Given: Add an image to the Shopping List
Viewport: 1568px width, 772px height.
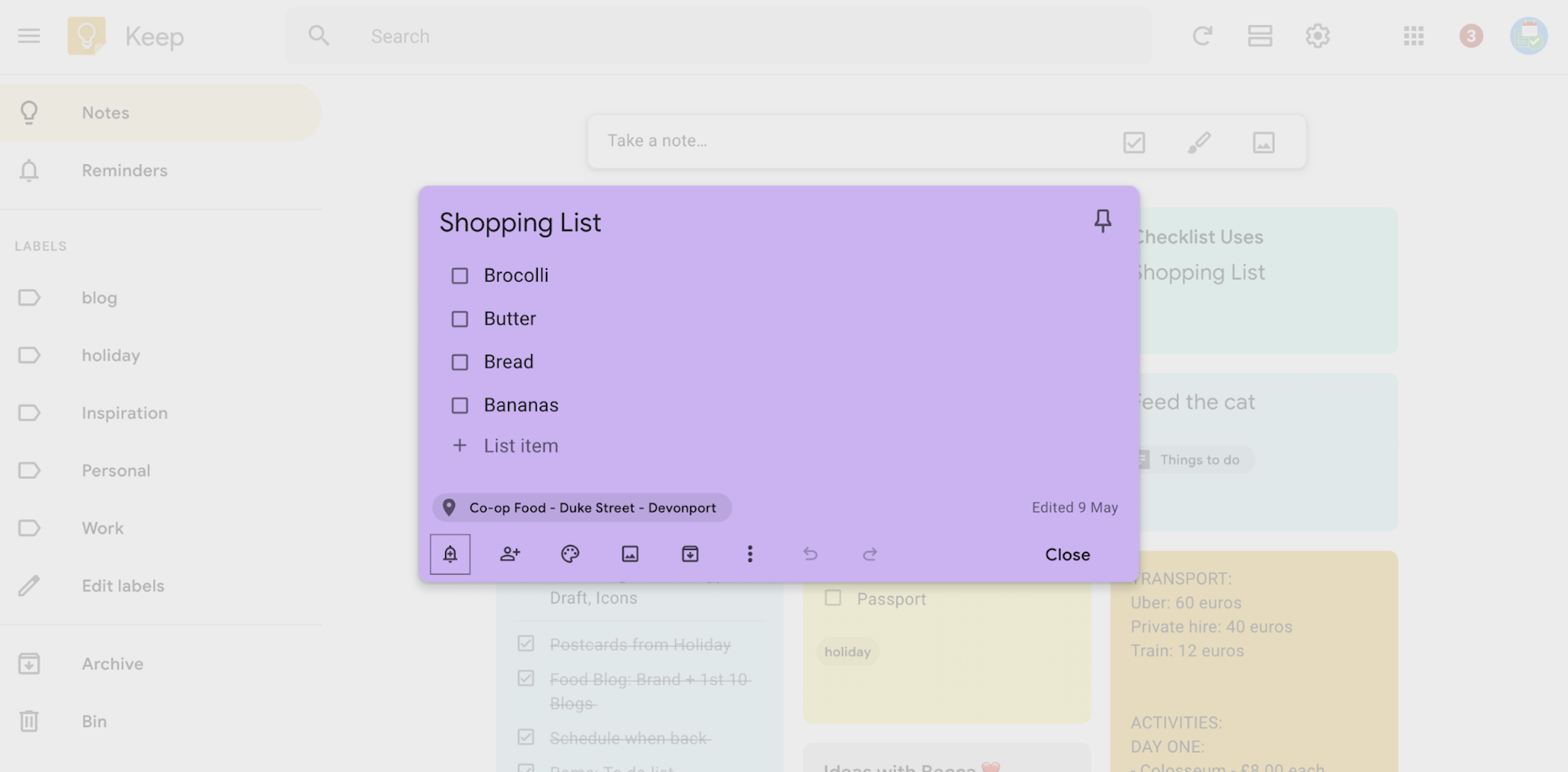Looking at the screenshot, I should tap(630, 554).
